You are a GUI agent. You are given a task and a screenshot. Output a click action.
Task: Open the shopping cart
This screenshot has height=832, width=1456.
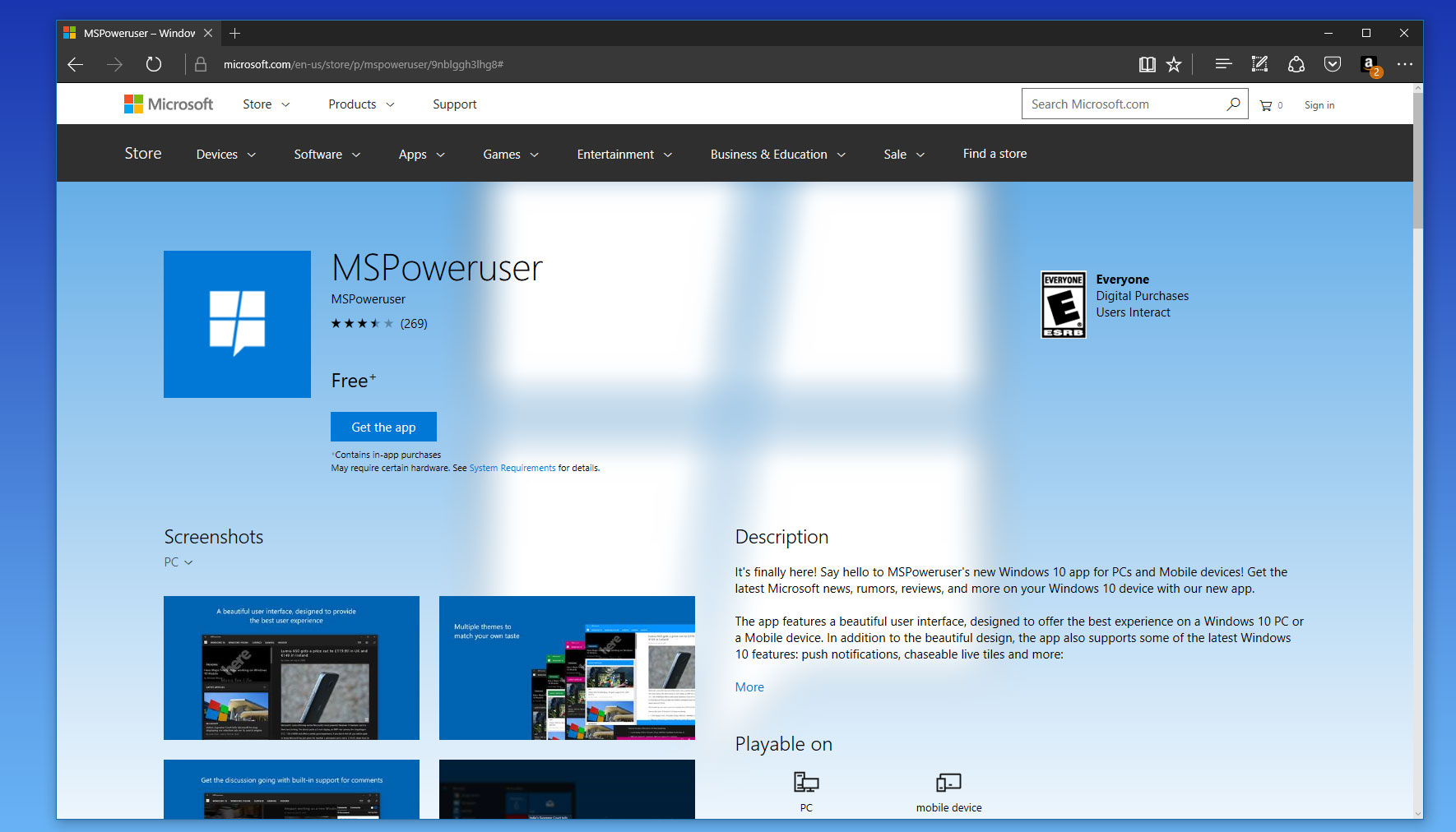pyautogui.click(x=1271, y=105)
